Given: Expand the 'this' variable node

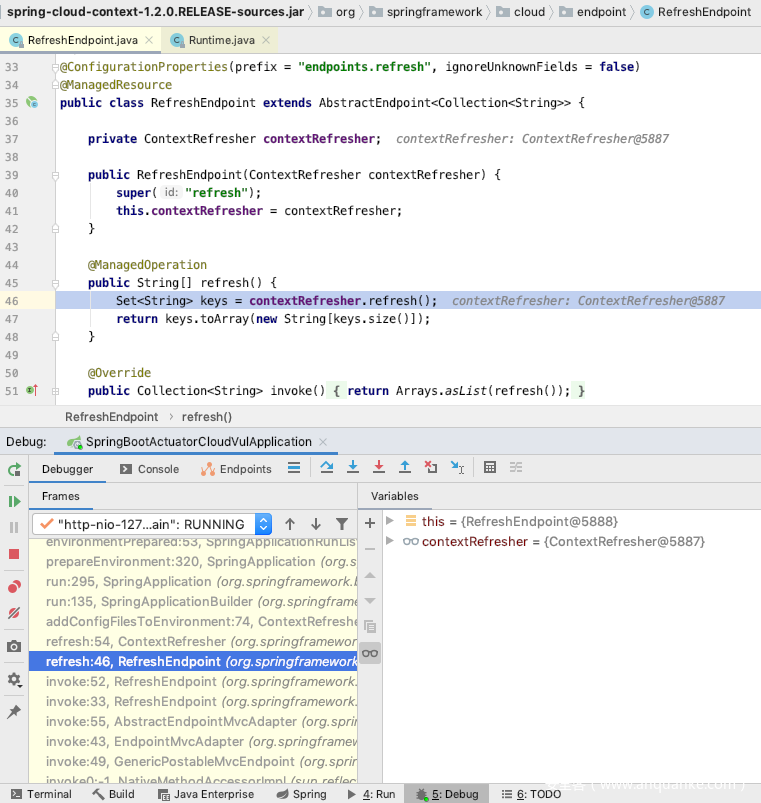Looking at the screenshot, I should coord(390,521).
